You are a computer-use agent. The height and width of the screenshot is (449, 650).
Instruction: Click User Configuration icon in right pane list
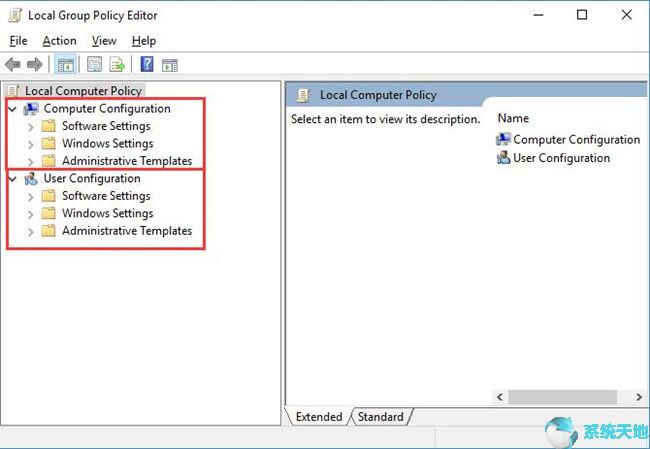point(503,158)
